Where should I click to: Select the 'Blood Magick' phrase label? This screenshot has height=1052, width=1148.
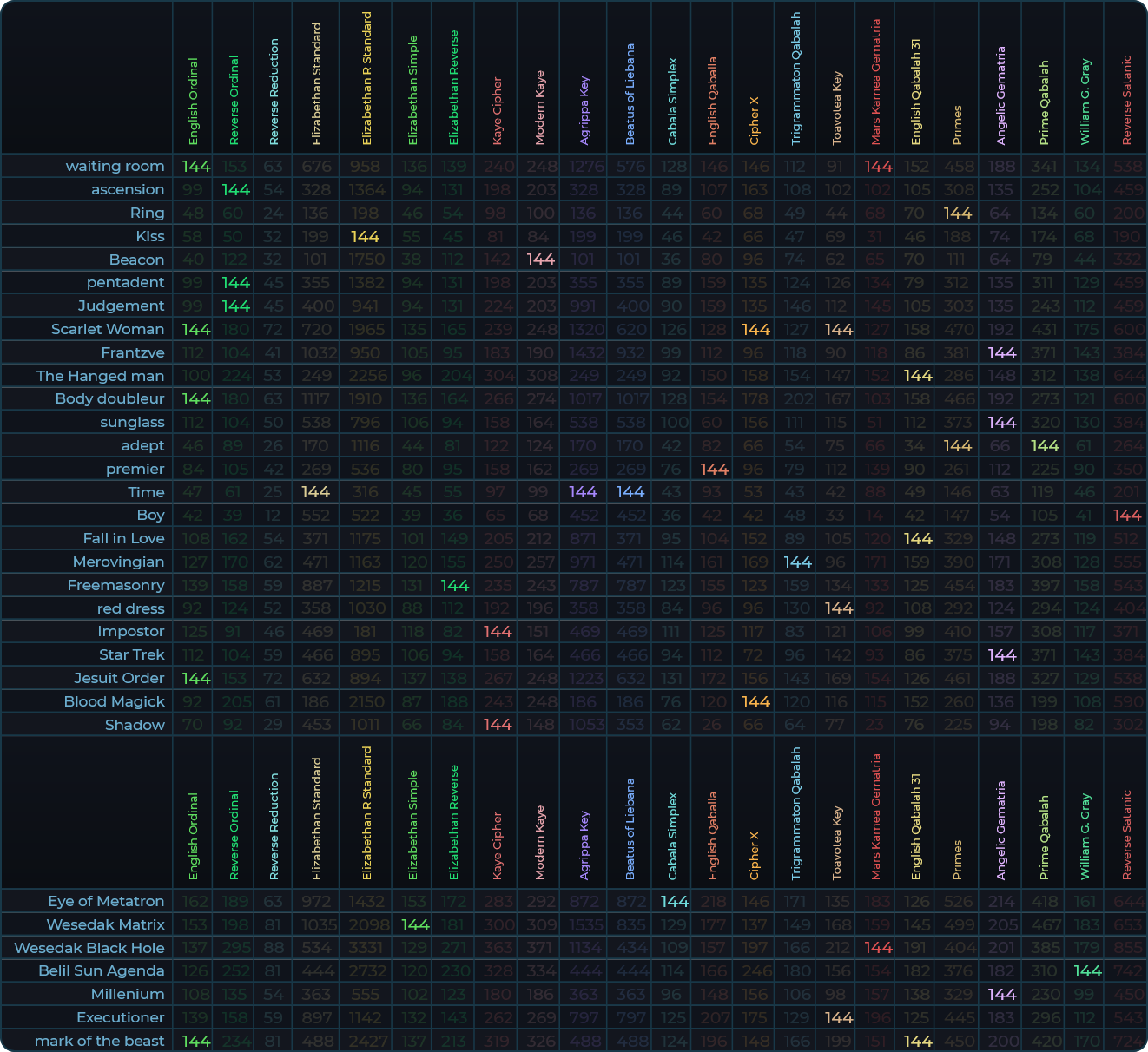(114, 702)
